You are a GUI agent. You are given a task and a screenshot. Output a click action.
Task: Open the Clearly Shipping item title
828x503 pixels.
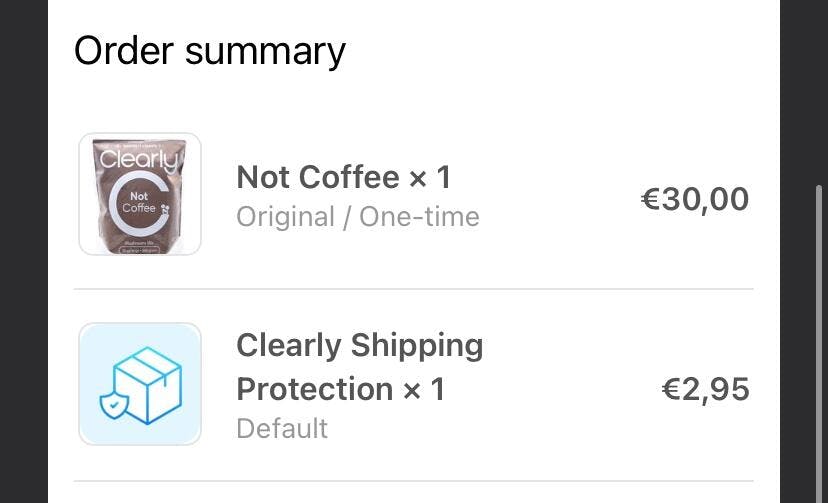[359, 345]
